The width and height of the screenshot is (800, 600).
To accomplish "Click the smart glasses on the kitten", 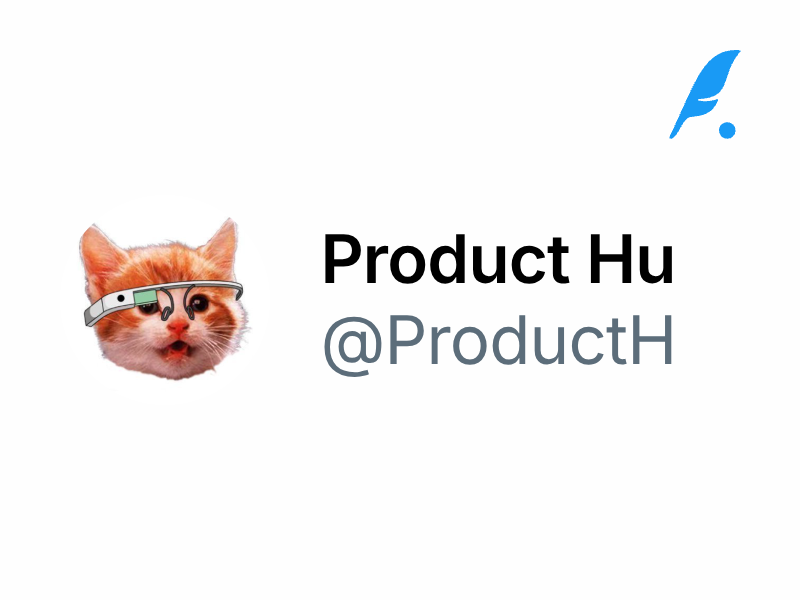I will [163, 302].
